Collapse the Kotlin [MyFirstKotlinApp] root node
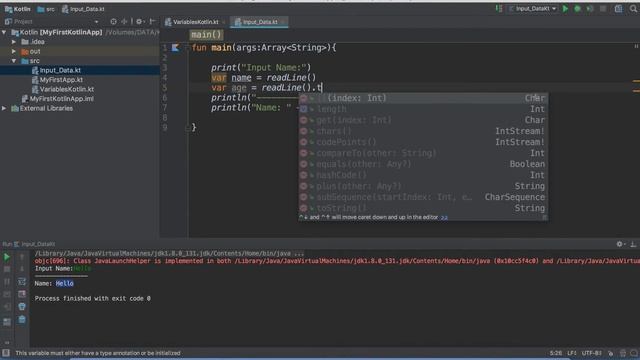The width and height of the screenshot is (640, 360). coord(4,32)
